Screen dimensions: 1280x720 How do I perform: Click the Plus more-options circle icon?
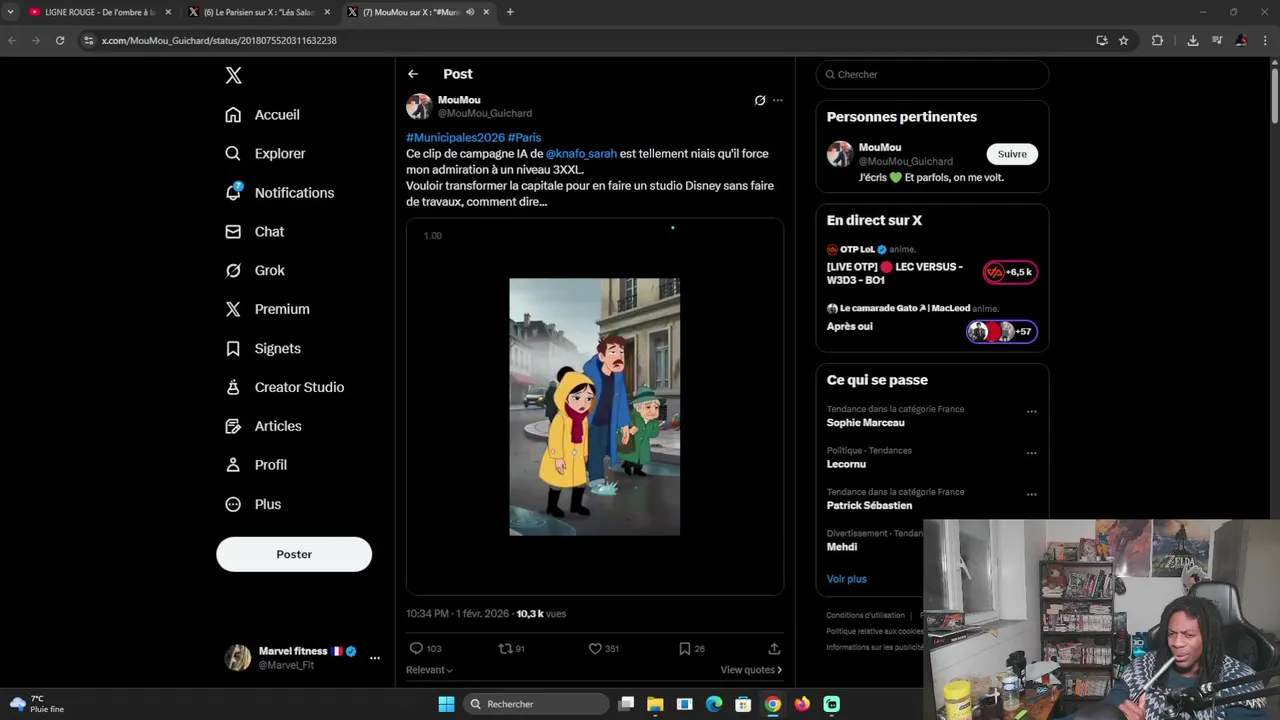[233, 504]
